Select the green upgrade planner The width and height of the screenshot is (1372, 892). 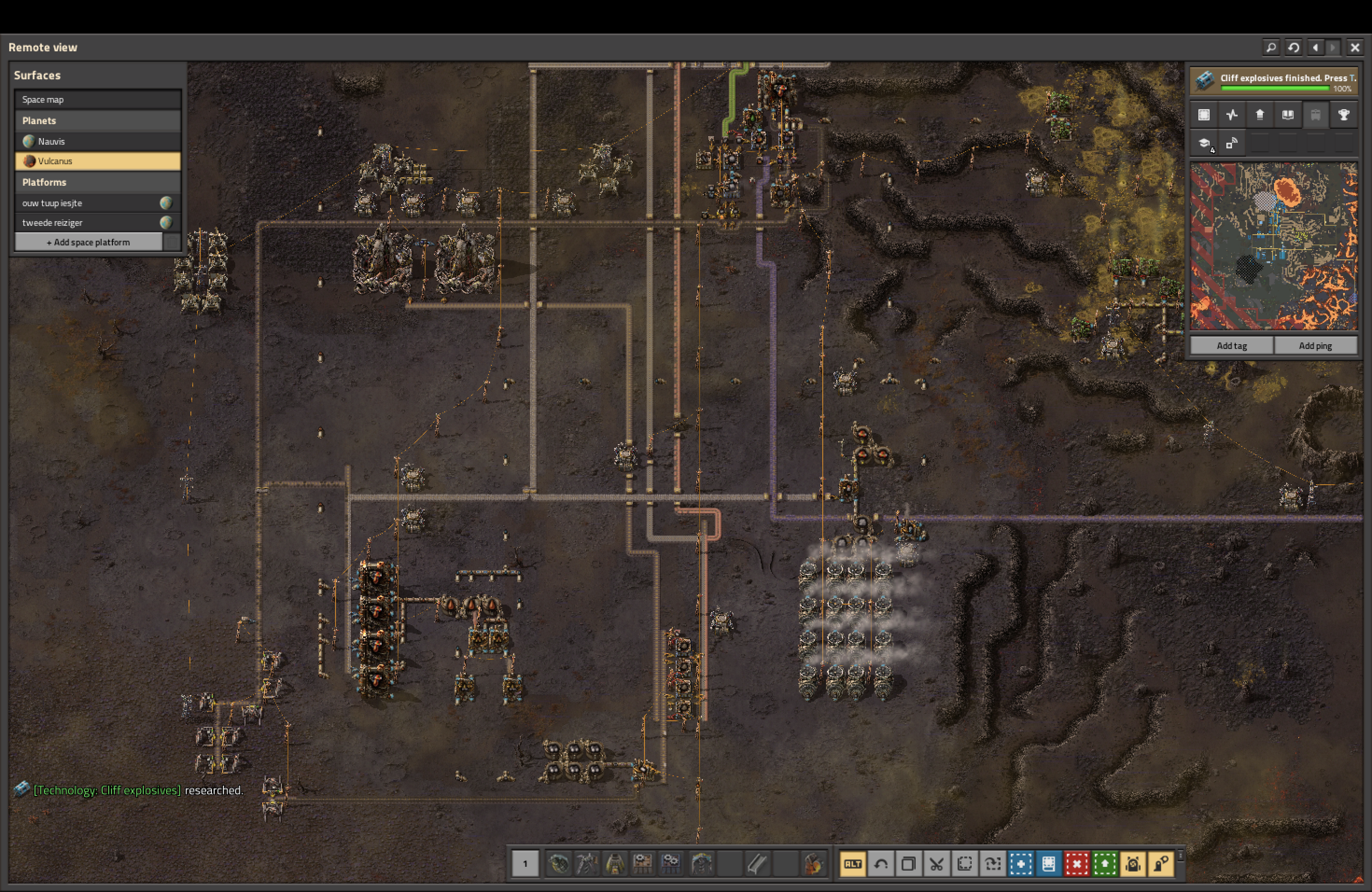[1105, 864]
